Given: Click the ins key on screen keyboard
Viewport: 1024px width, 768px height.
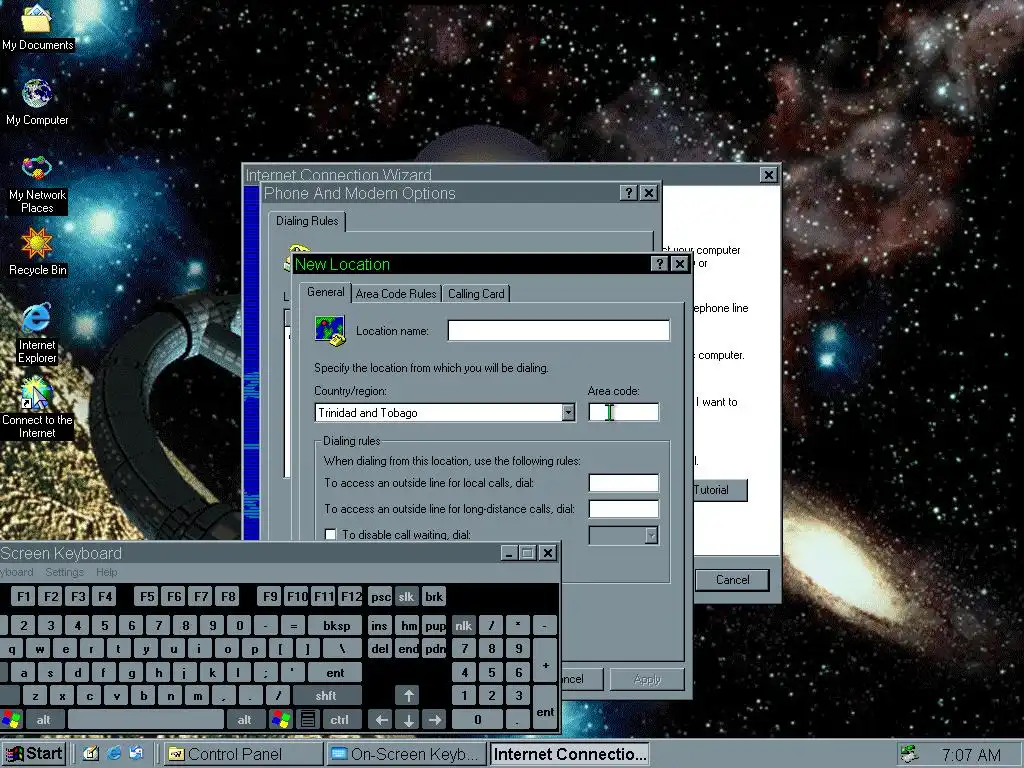Looking at the screenshot, I should point(379,626).
